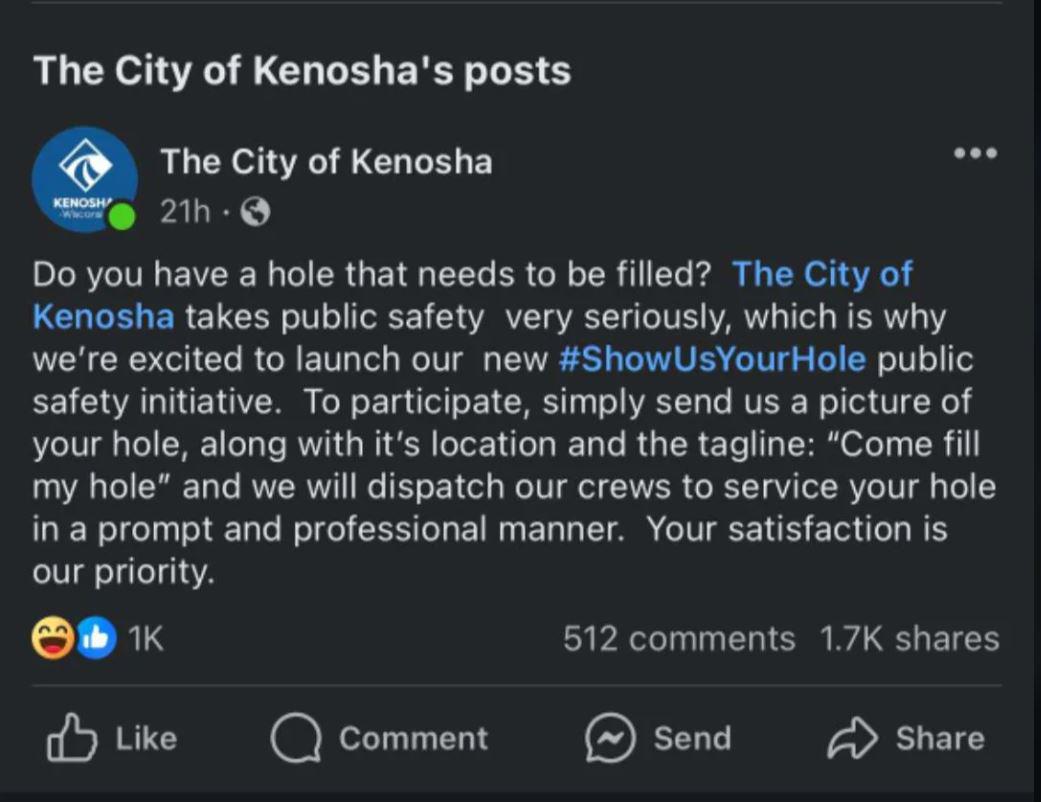1041x802 pixels.
Task: Click the City of Kenosha profile picture
Action: point(82,177)
